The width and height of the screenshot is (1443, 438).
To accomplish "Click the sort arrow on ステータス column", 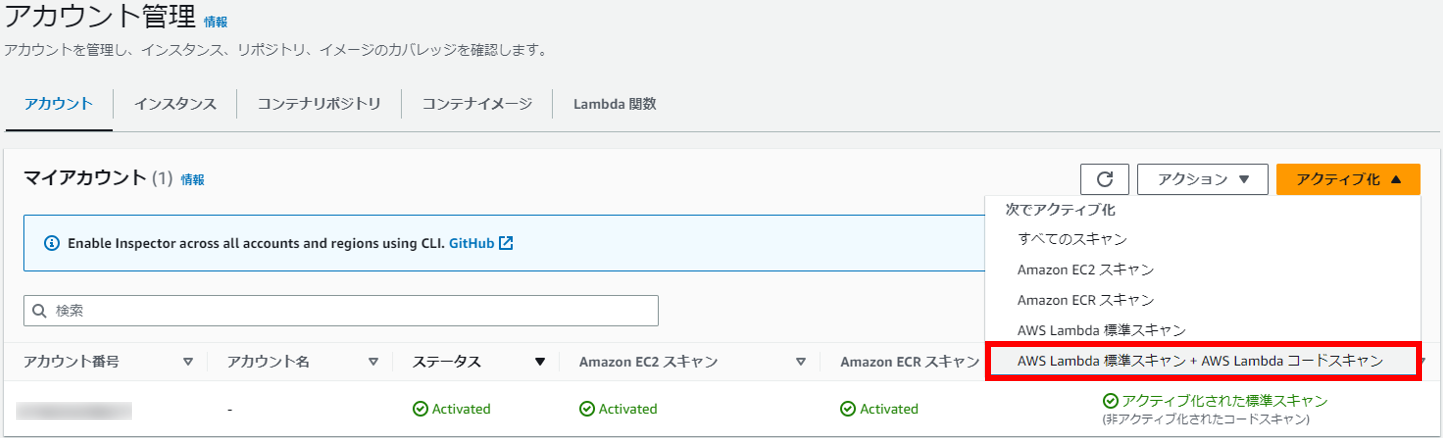I will (x=540, y=362).
